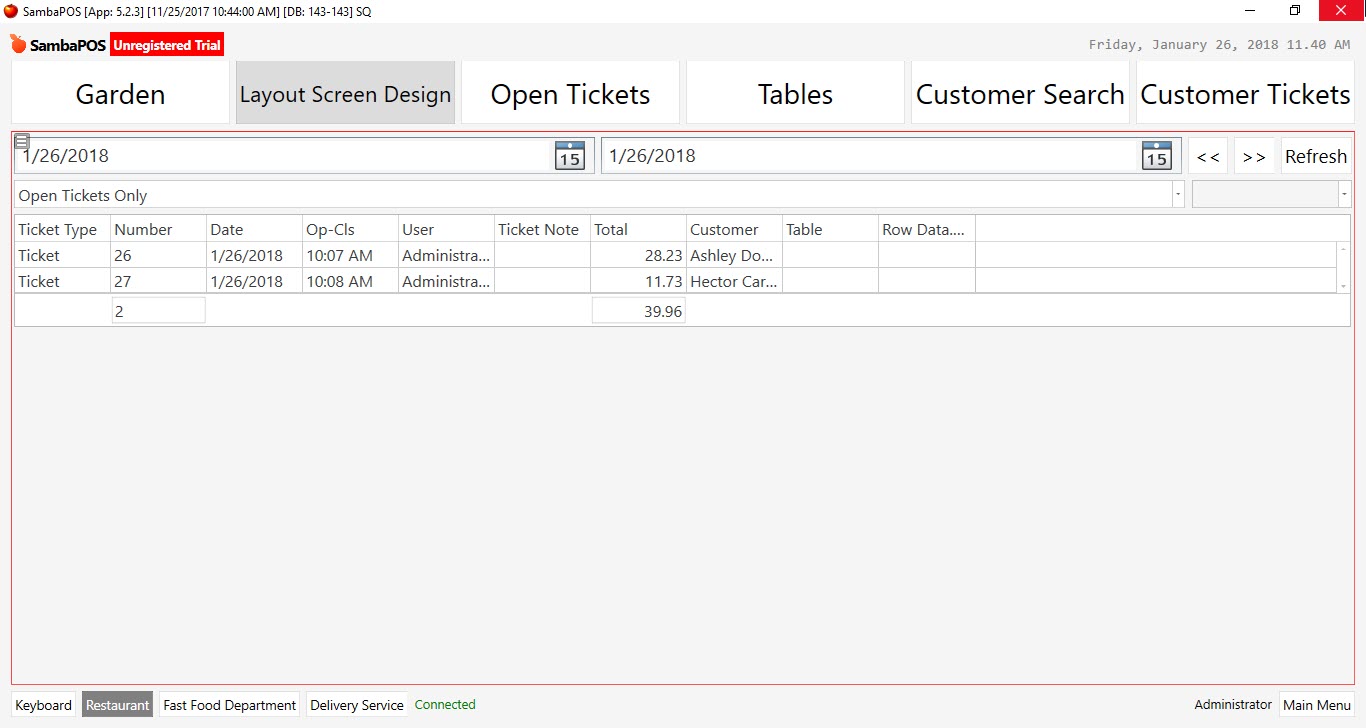The width and height of the screenshot is (1366, 728).
Task: Switch to the Fast Food Department
Action: [x=228, y=704]
